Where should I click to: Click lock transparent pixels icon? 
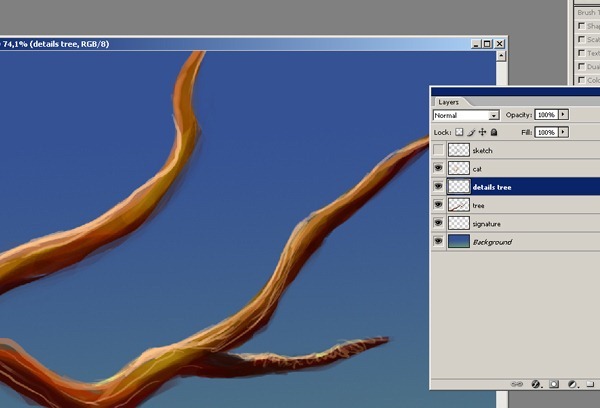459,132
